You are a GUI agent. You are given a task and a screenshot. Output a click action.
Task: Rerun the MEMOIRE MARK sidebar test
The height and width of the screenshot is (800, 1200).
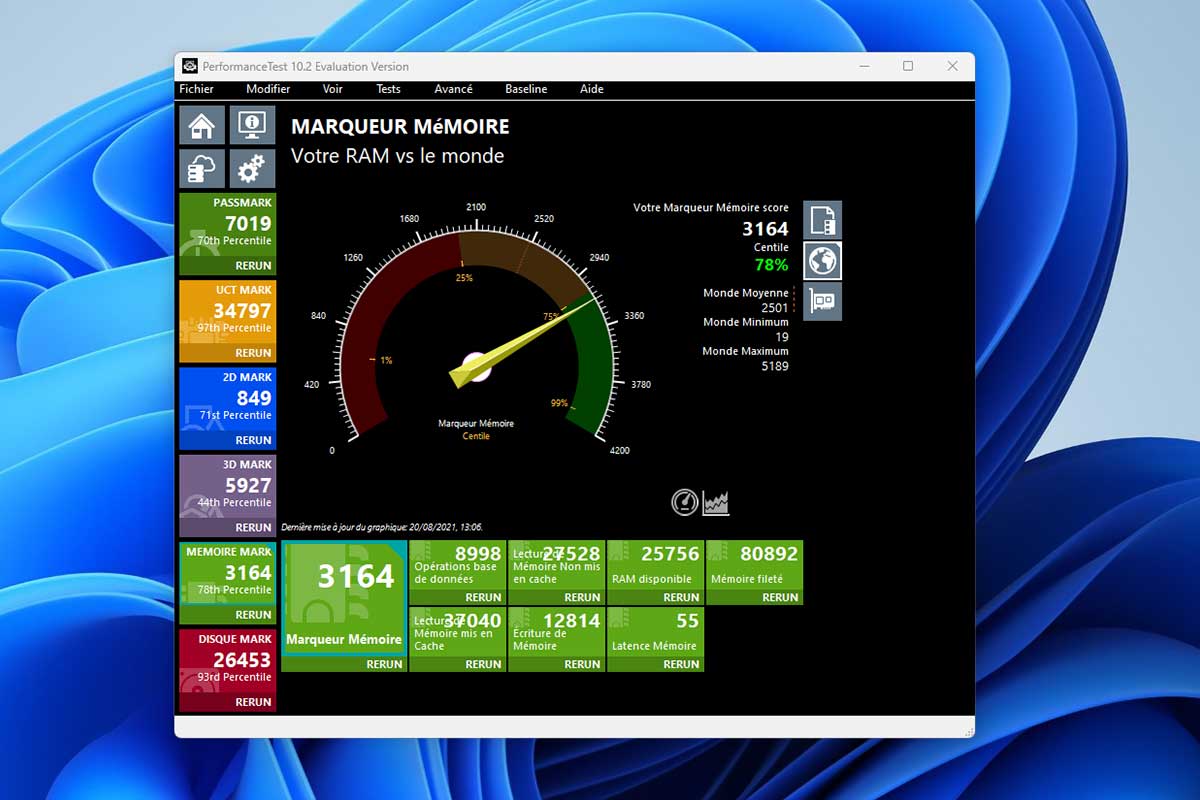point(254,615)
